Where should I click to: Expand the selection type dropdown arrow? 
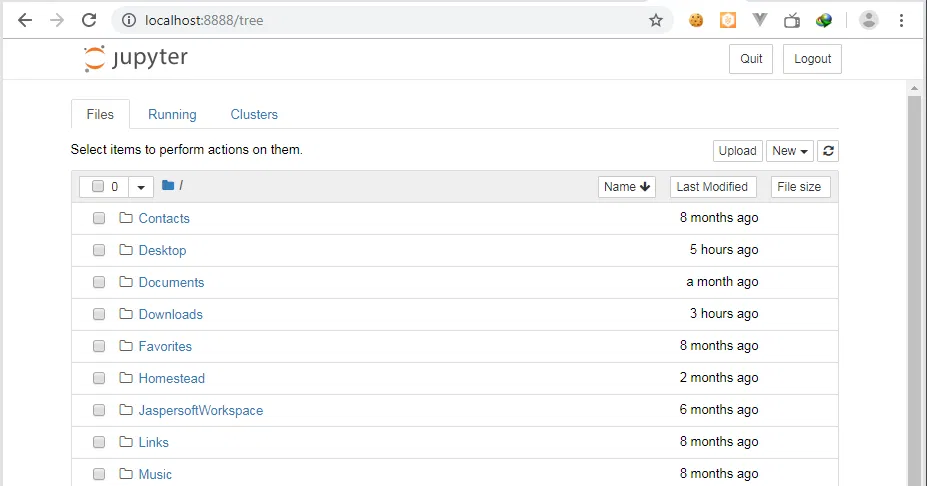click(141, 187)
